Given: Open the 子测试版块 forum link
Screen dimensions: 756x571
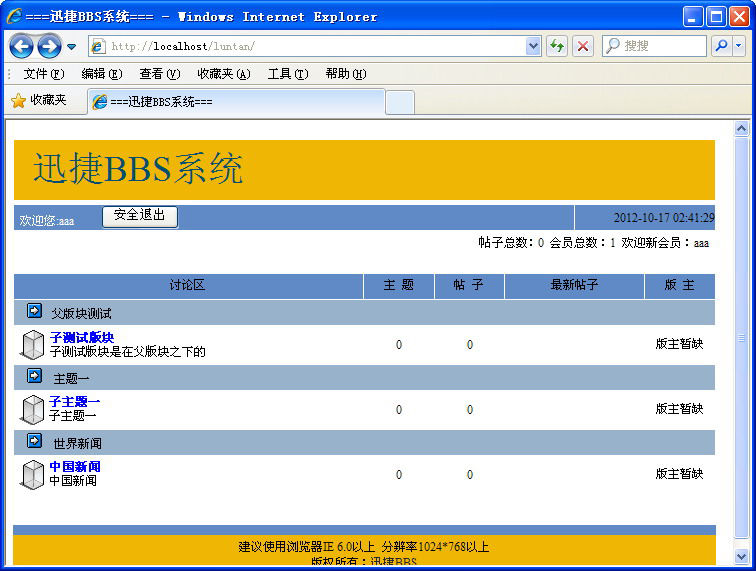Looking at the screenshot, I should pyautogui.click(x=82, y=337).
